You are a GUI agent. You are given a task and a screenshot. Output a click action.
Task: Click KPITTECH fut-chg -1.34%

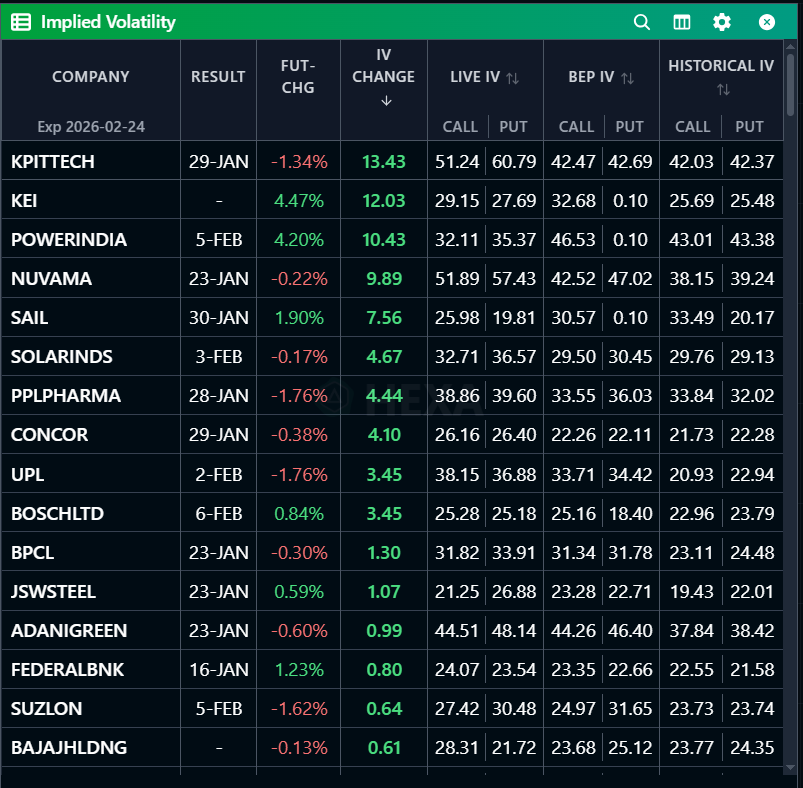pos(299,162)
